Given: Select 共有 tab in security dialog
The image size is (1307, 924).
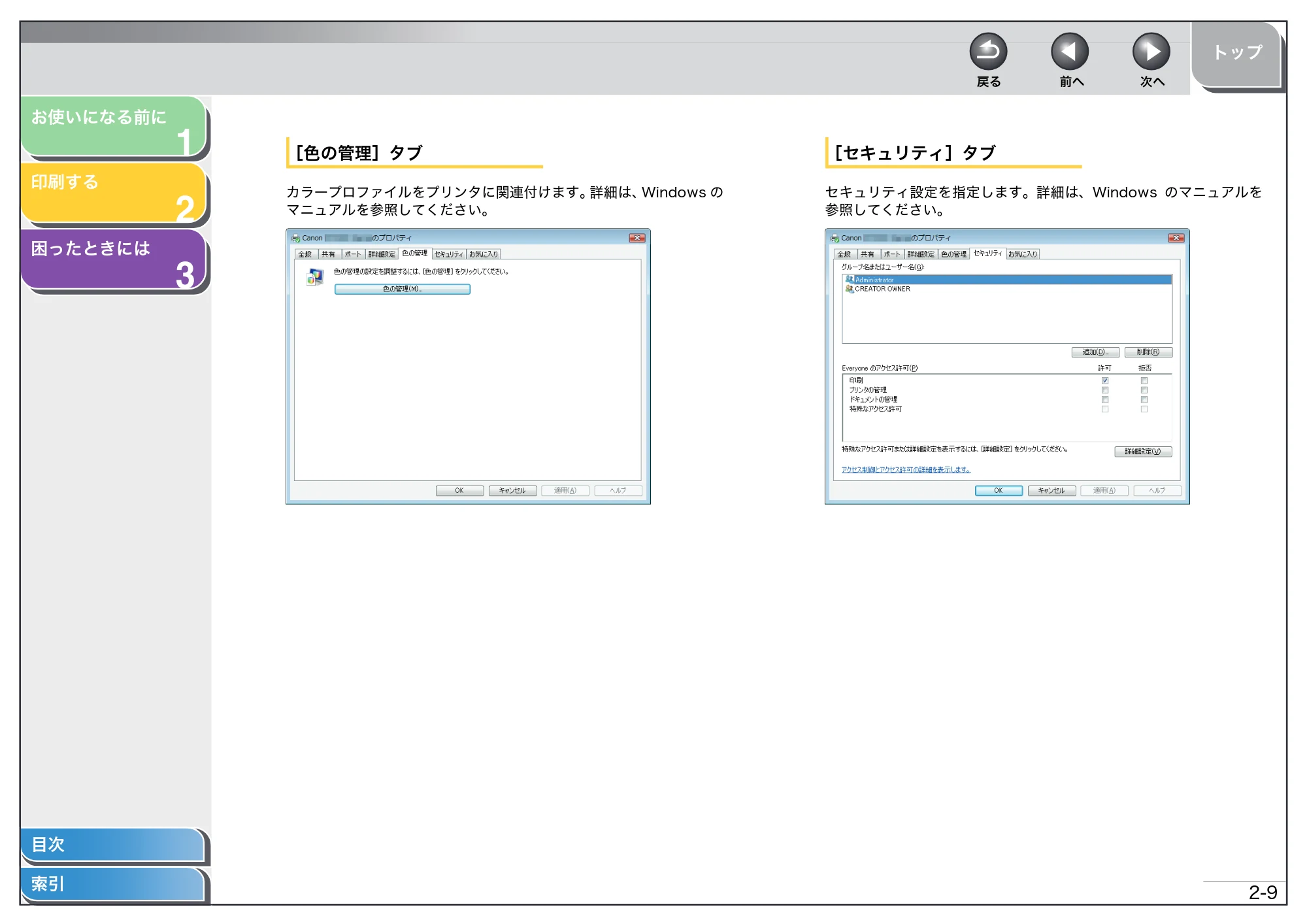Looking at the screenshot, I should pos(868,254).
